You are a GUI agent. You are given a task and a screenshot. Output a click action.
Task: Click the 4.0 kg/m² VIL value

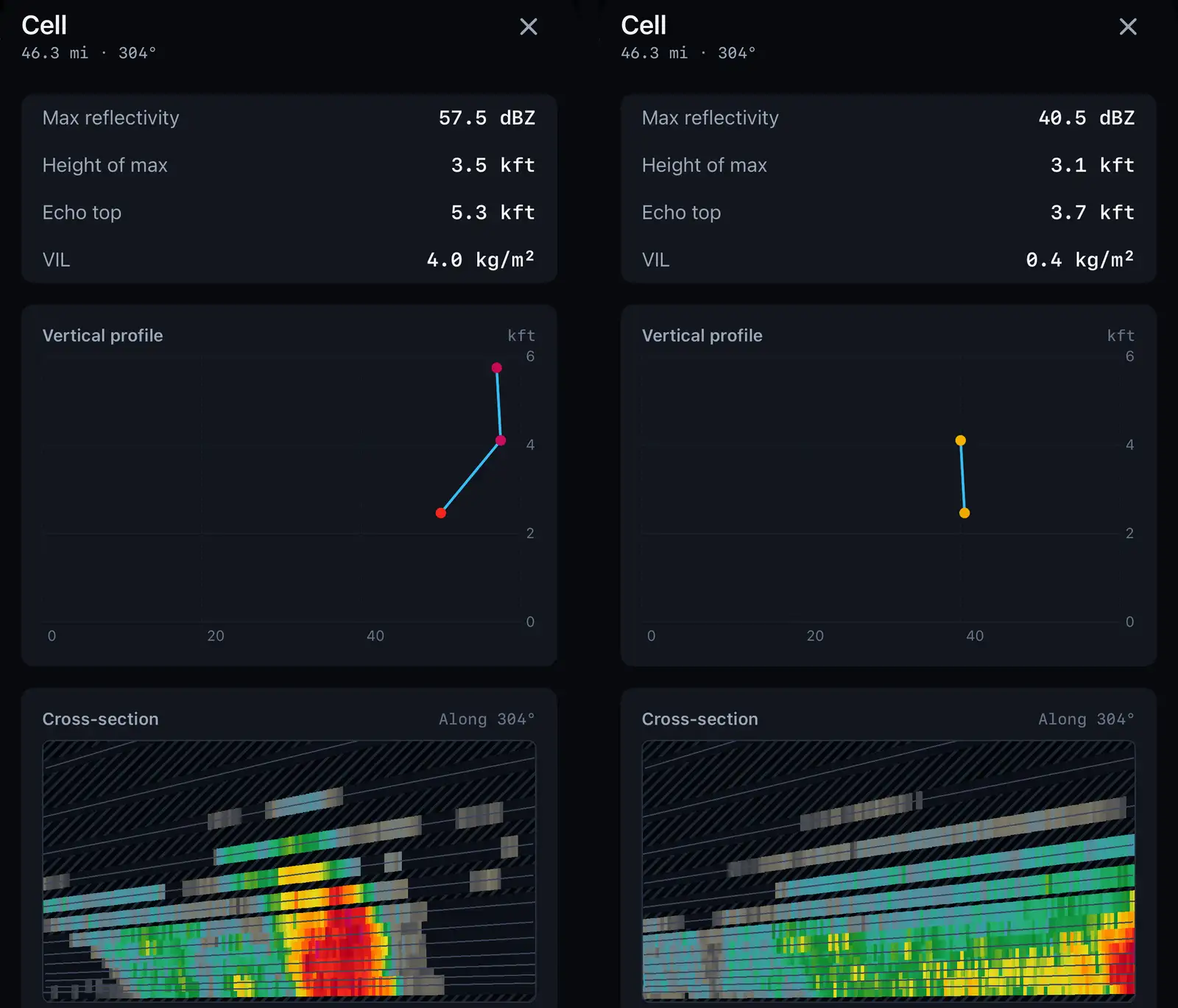click(x=481, y=259)
